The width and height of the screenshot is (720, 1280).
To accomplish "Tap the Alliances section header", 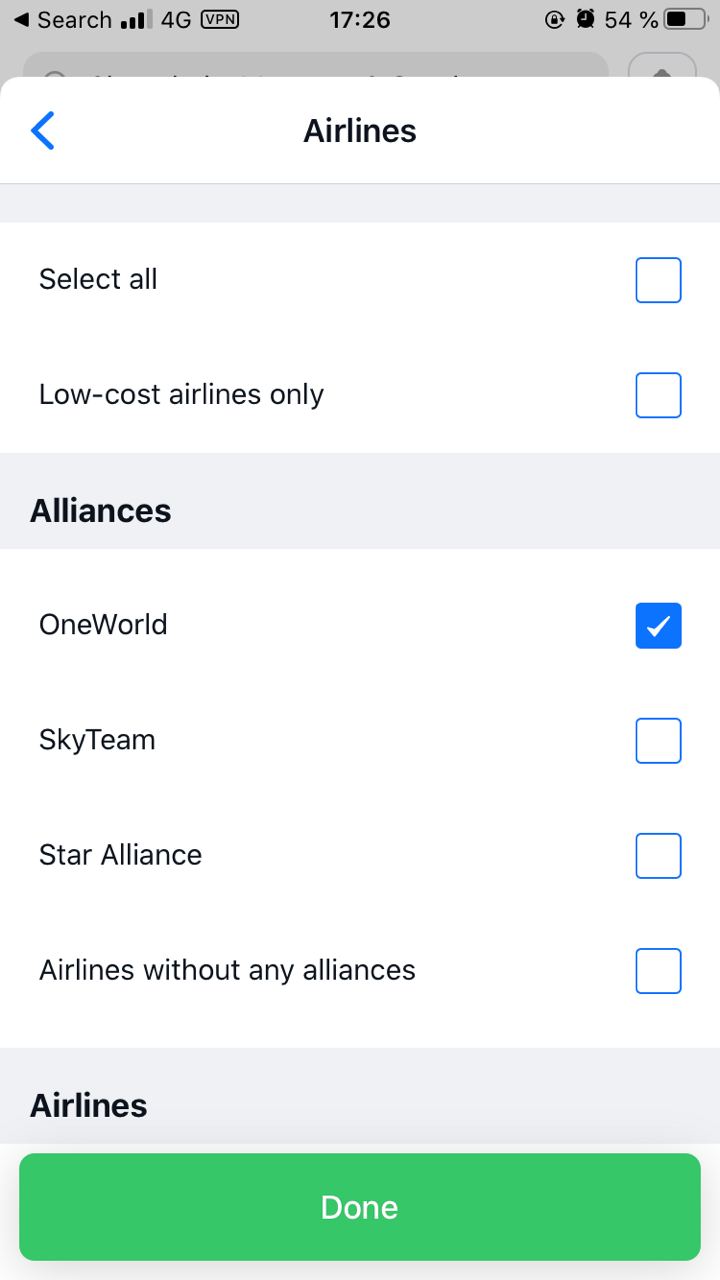I will click(x=100, y=511).
